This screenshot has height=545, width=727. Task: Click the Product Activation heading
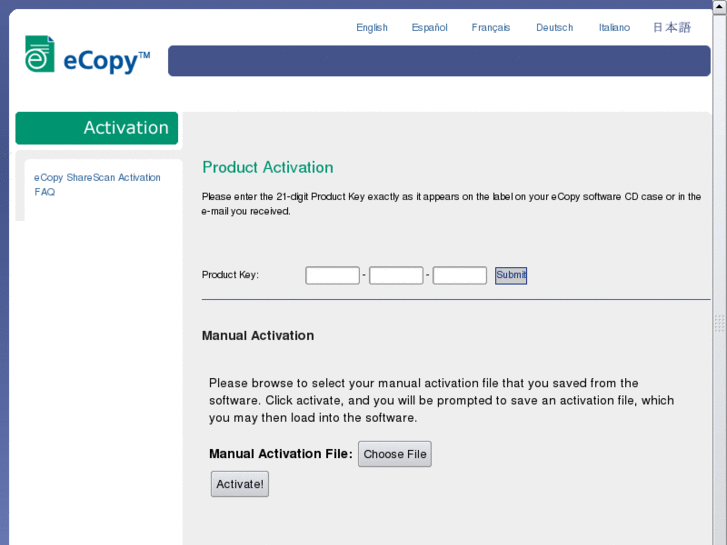coord(267,167)
